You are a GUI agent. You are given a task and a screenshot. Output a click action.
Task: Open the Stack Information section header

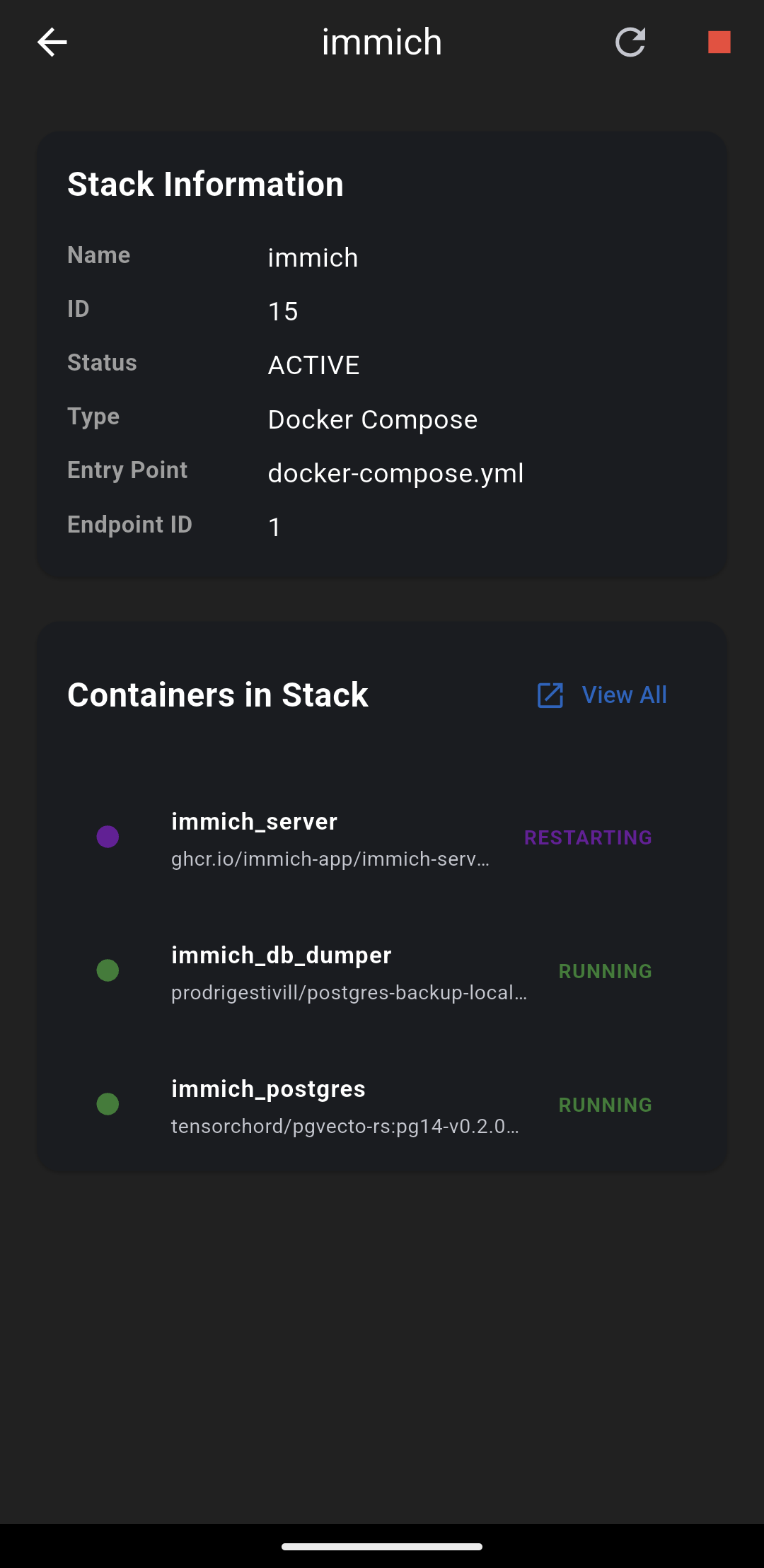pos(205,184)
